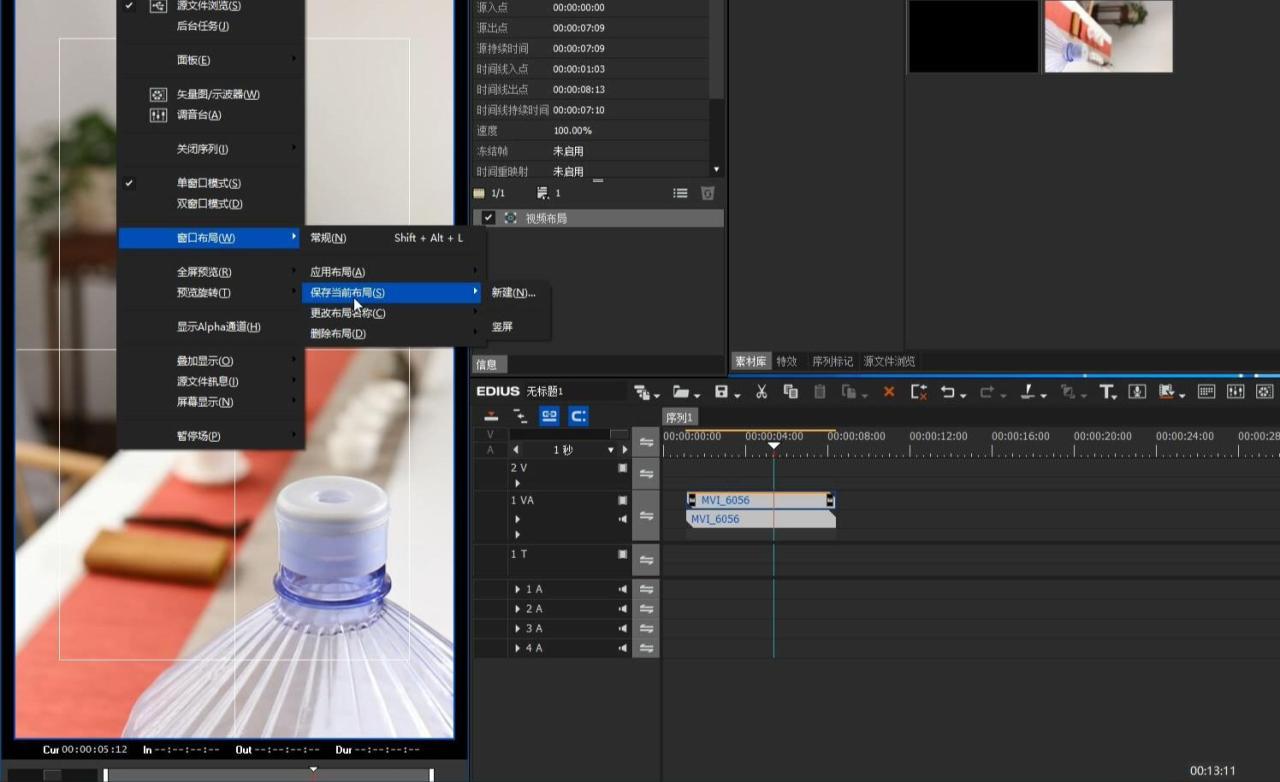This screenshot has width=1280, height=782.
Task: Expand the 2 A audio track
Action: pos(517,609)
